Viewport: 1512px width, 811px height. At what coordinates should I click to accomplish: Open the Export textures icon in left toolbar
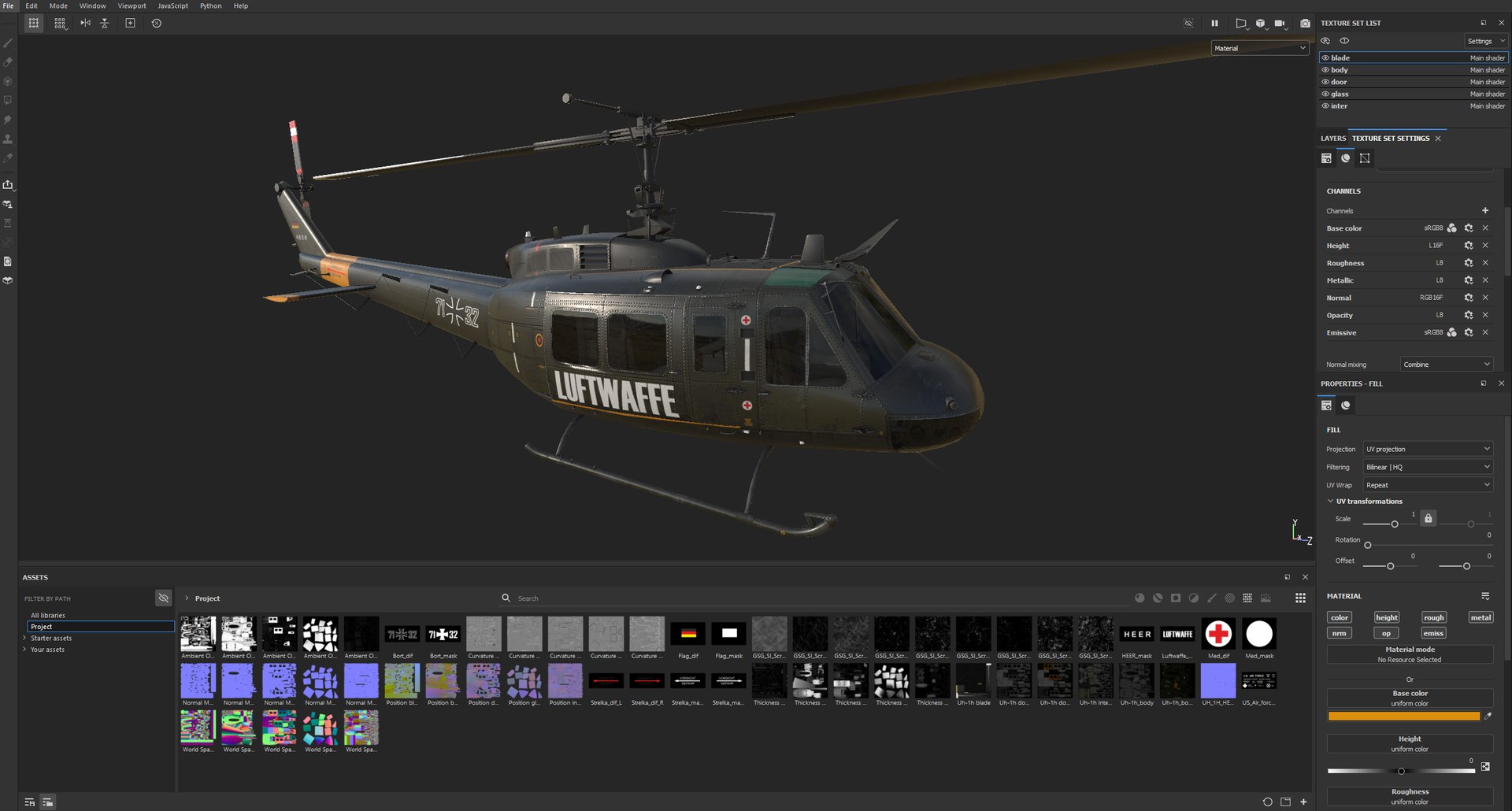[8, 185]
